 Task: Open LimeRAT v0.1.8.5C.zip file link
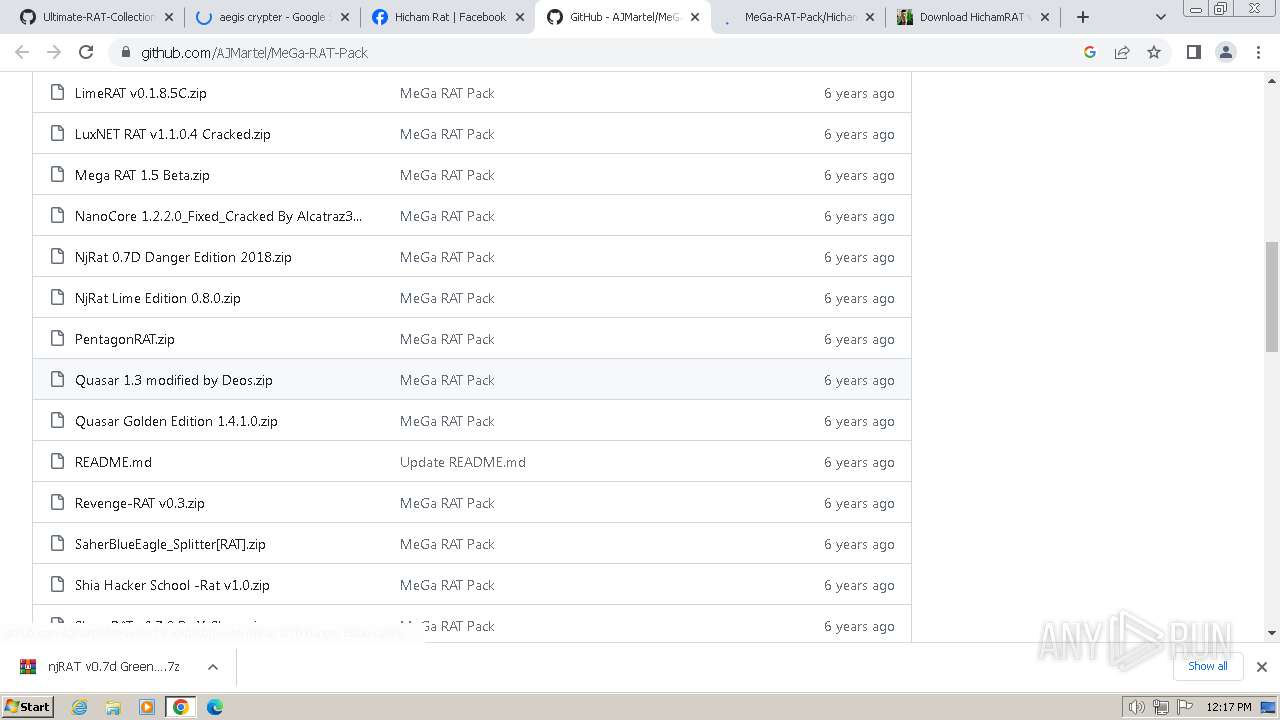click(x=141, y=93)
